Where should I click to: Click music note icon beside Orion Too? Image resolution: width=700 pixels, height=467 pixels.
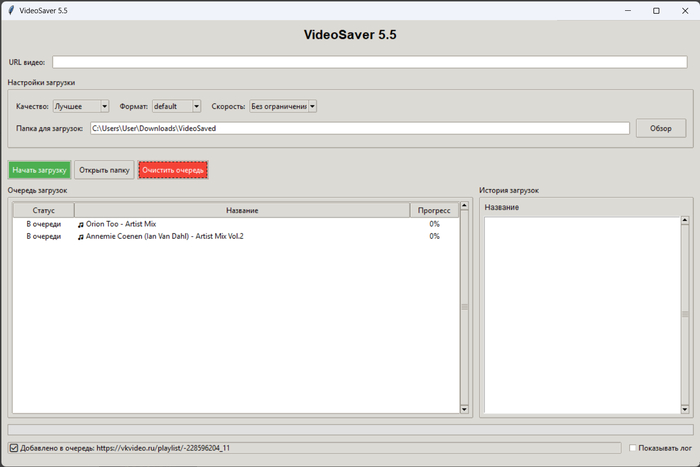click(81, 224)
